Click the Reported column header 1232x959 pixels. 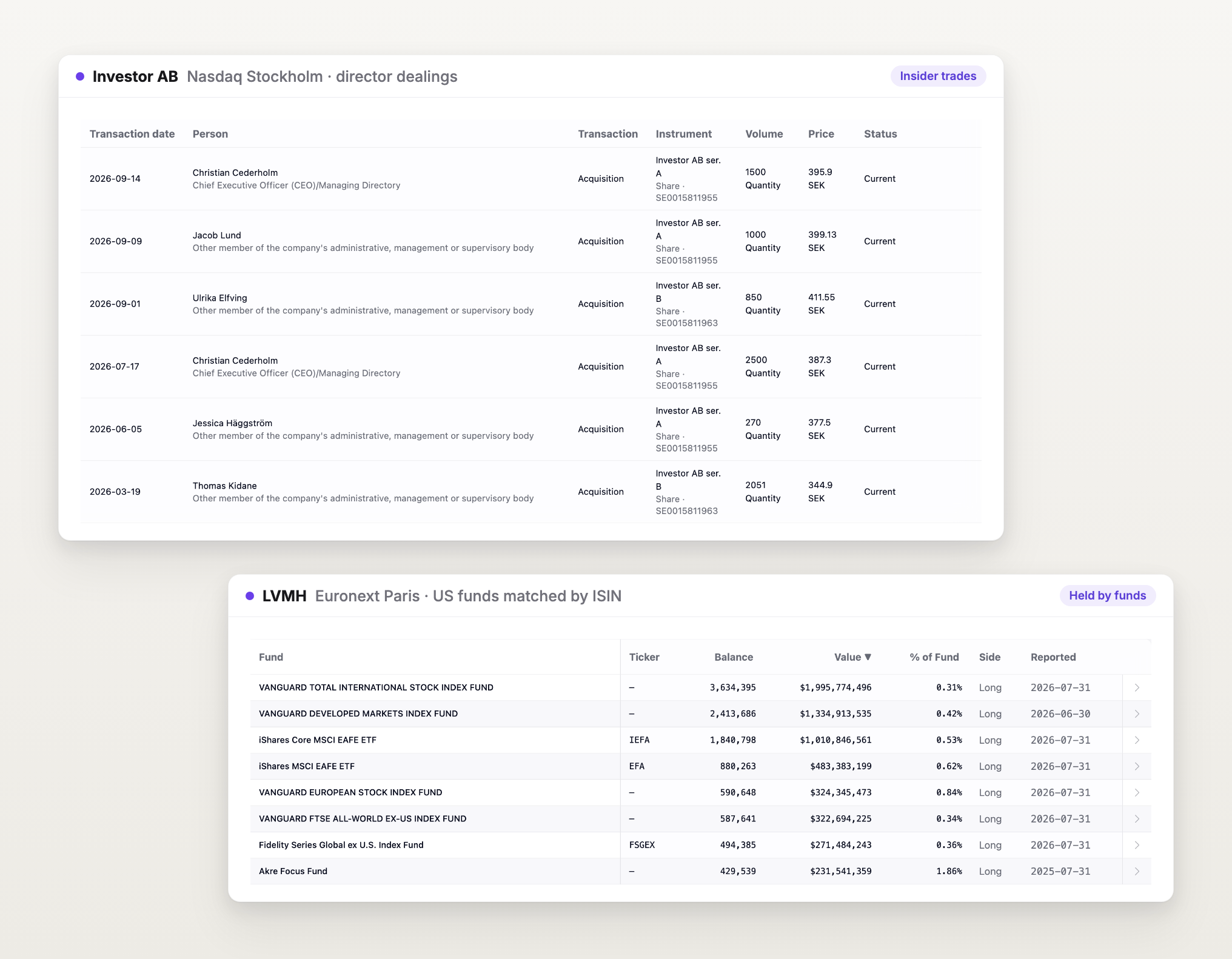[x=1053, y=657]
